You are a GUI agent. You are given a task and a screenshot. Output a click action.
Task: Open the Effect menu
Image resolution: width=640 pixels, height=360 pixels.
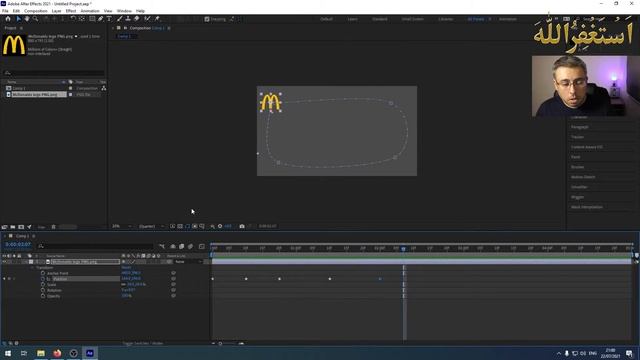[71, 11]
